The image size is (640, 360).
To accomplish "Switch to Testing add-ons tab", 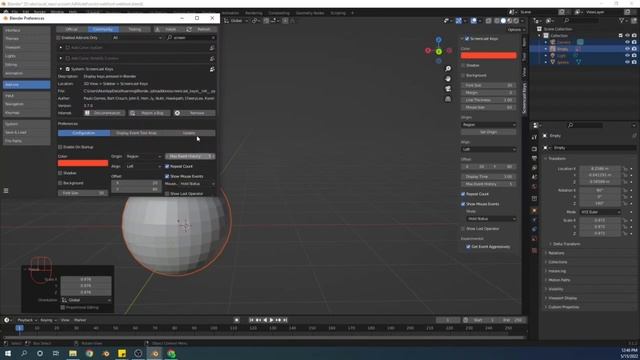I will click(135, 29).
